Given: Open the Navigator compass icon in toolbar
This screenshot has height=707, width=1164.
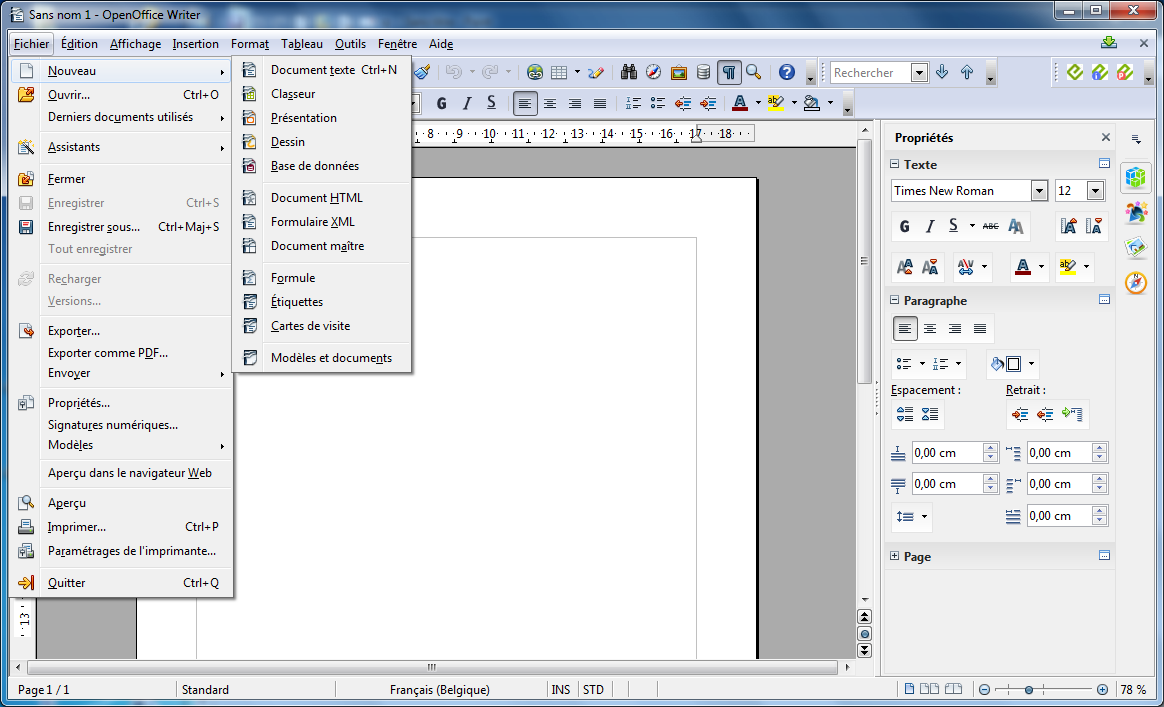Looking at the screenshot, I should pyautogui.click(x=653, y=72).
